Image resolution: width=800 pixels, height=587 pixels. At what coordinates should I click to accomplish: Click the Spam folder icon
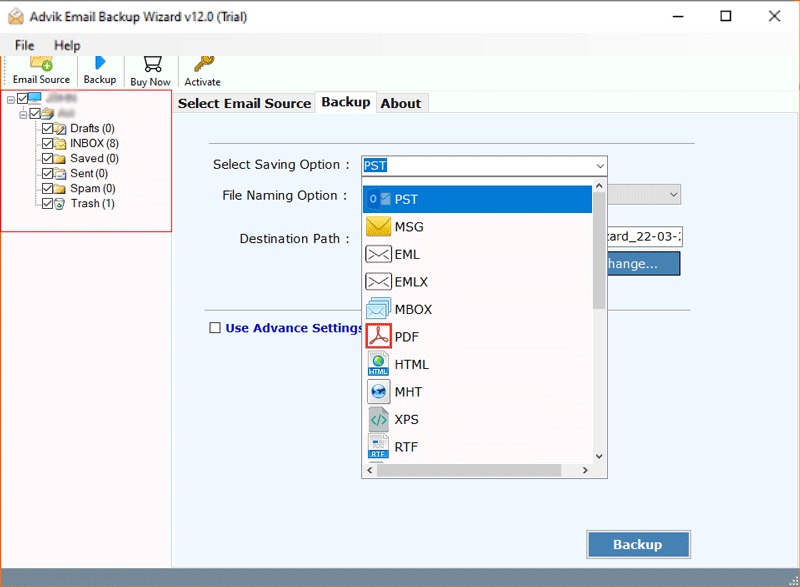[60, 189]
